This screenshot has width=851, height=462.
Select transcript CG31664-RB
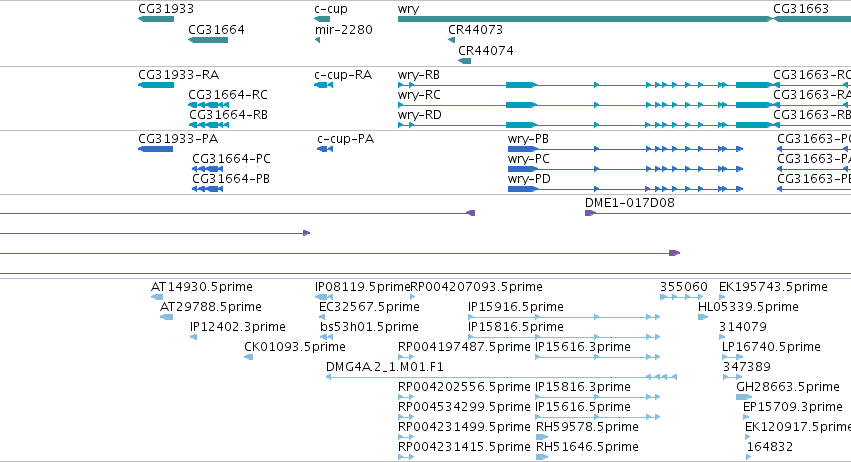click(208, 125)
